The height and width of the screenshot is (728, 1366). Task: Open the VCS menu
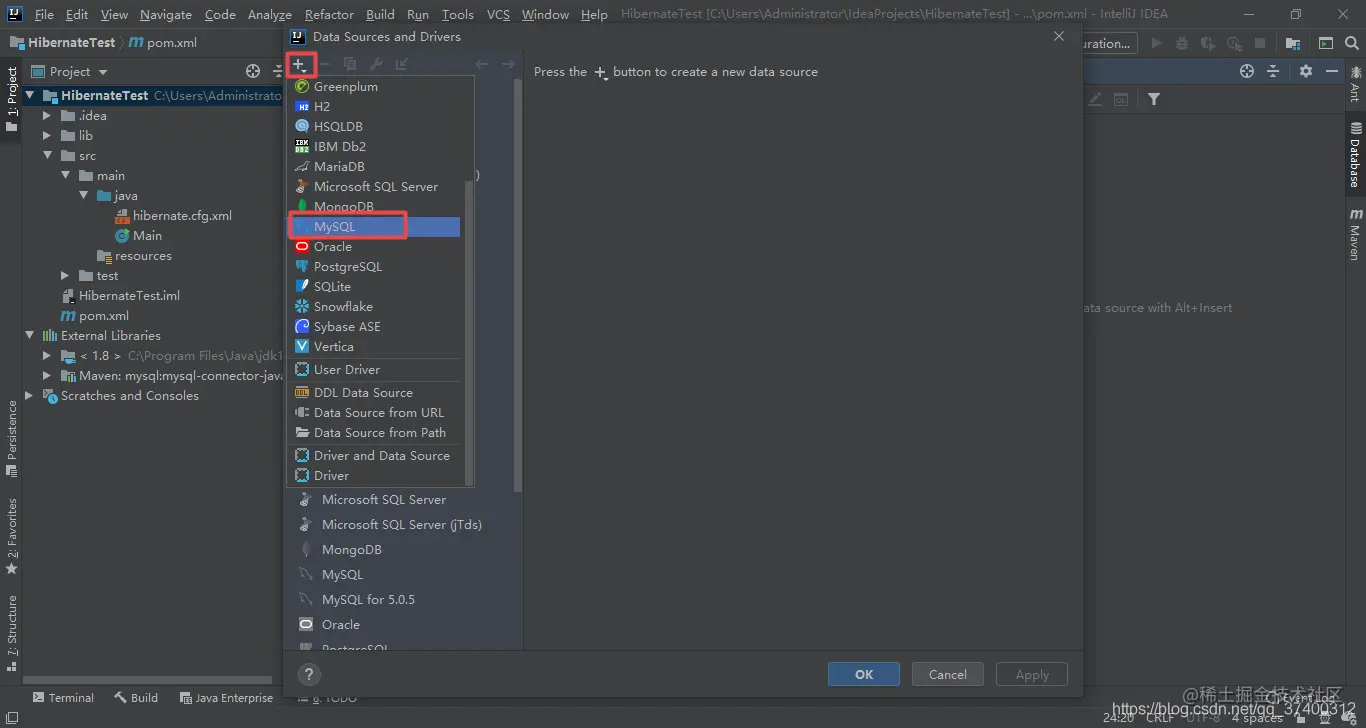coord(498,14)
